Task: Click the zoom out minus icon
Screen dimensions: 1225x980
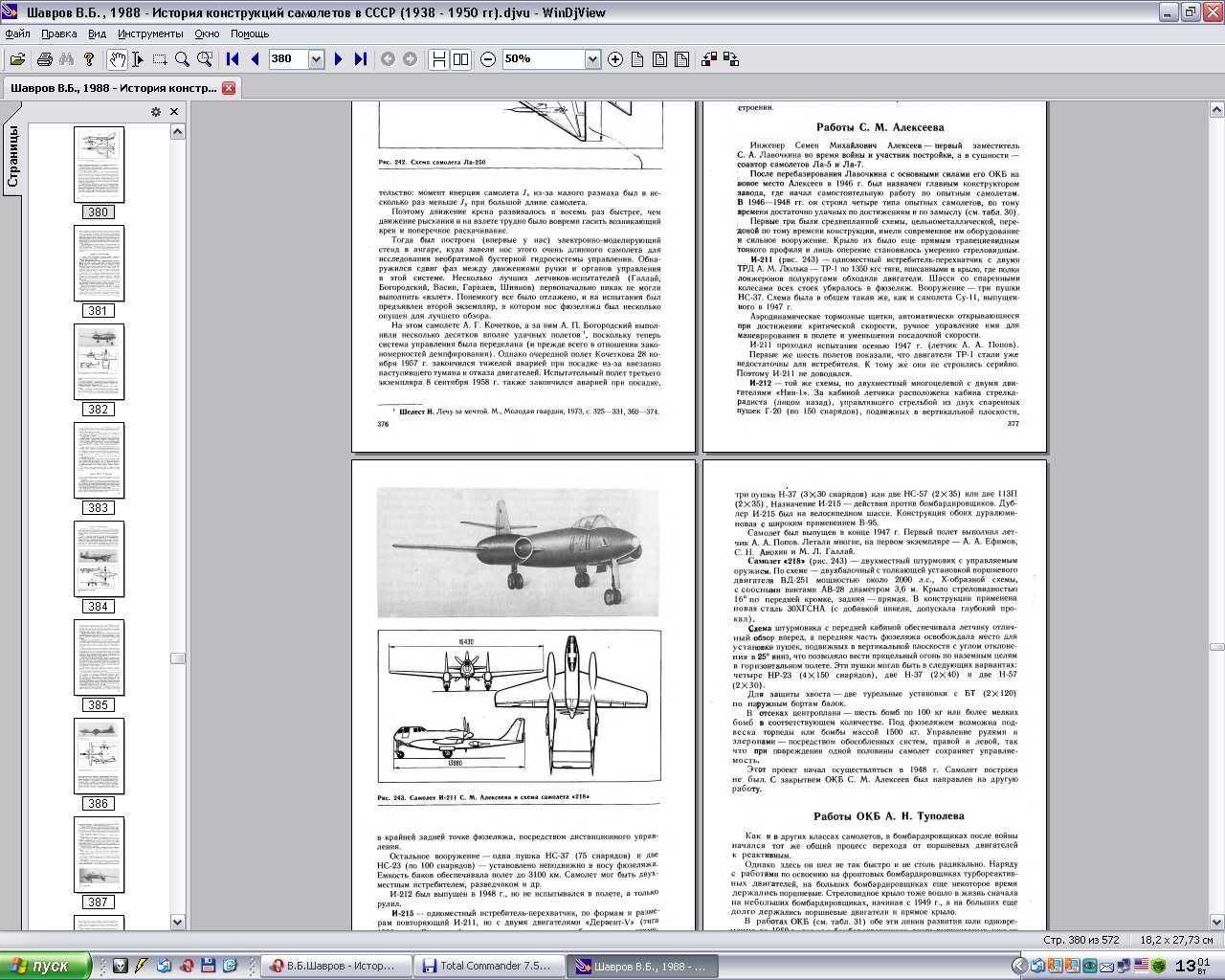Action: point(488,59)
